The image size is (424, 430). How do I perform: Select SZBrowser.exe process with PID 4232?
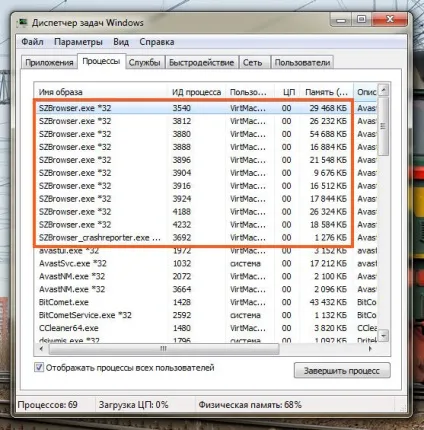click(x=206, y=225)
